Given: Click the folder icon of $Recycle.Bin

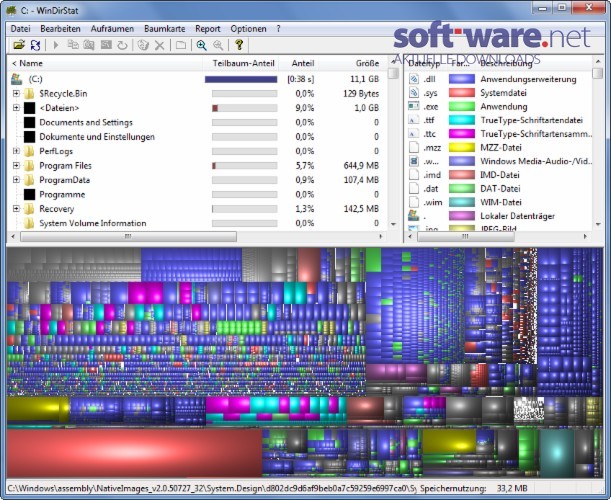Looking at the screenshot, I should click(29, 94).
